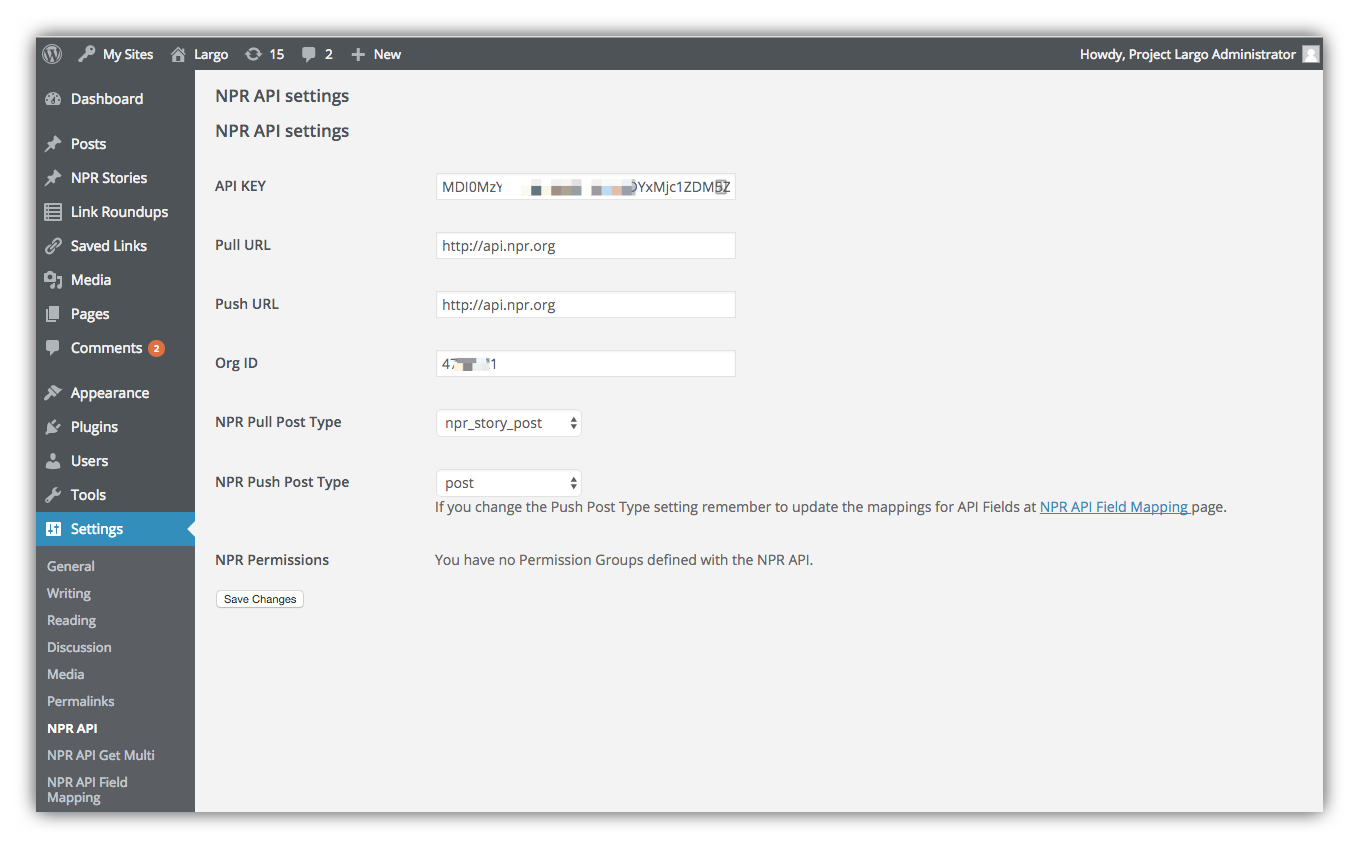Open comments bubble icon in admin bar
Viewport: 1359px width, 848px height.
point(309,55)
